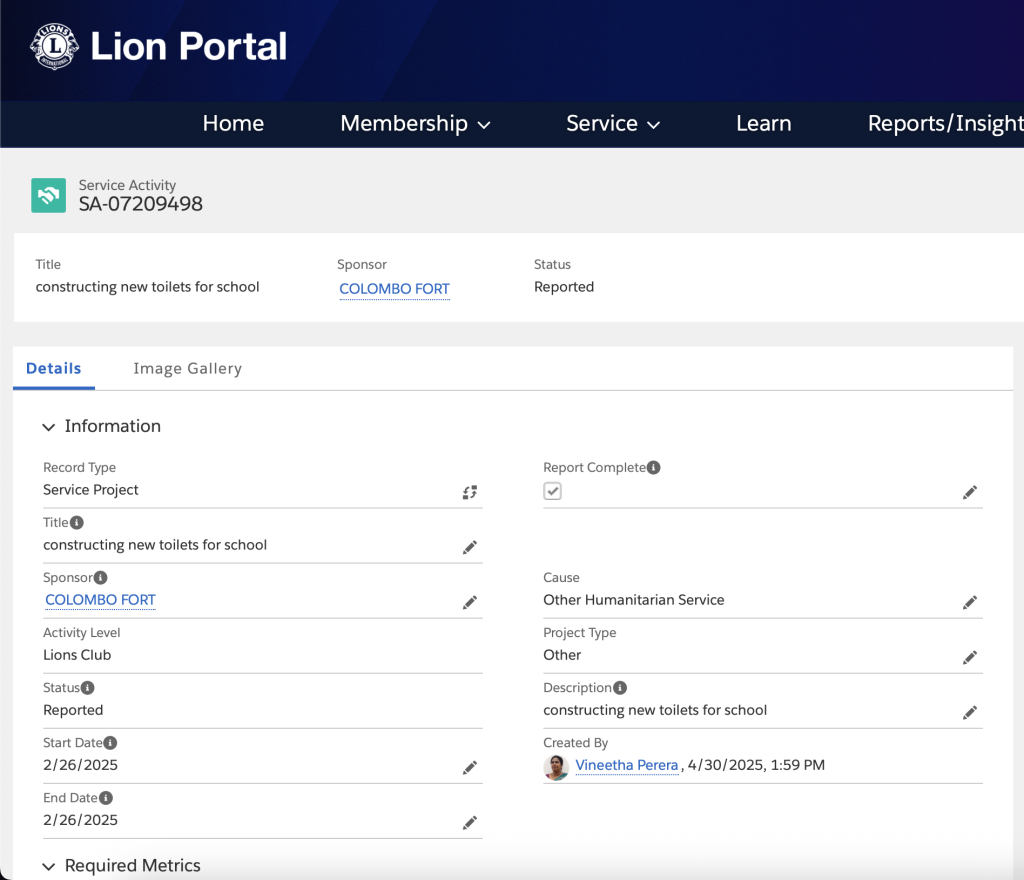Click the Lions Club activity level value

click(x=77, y=655)
